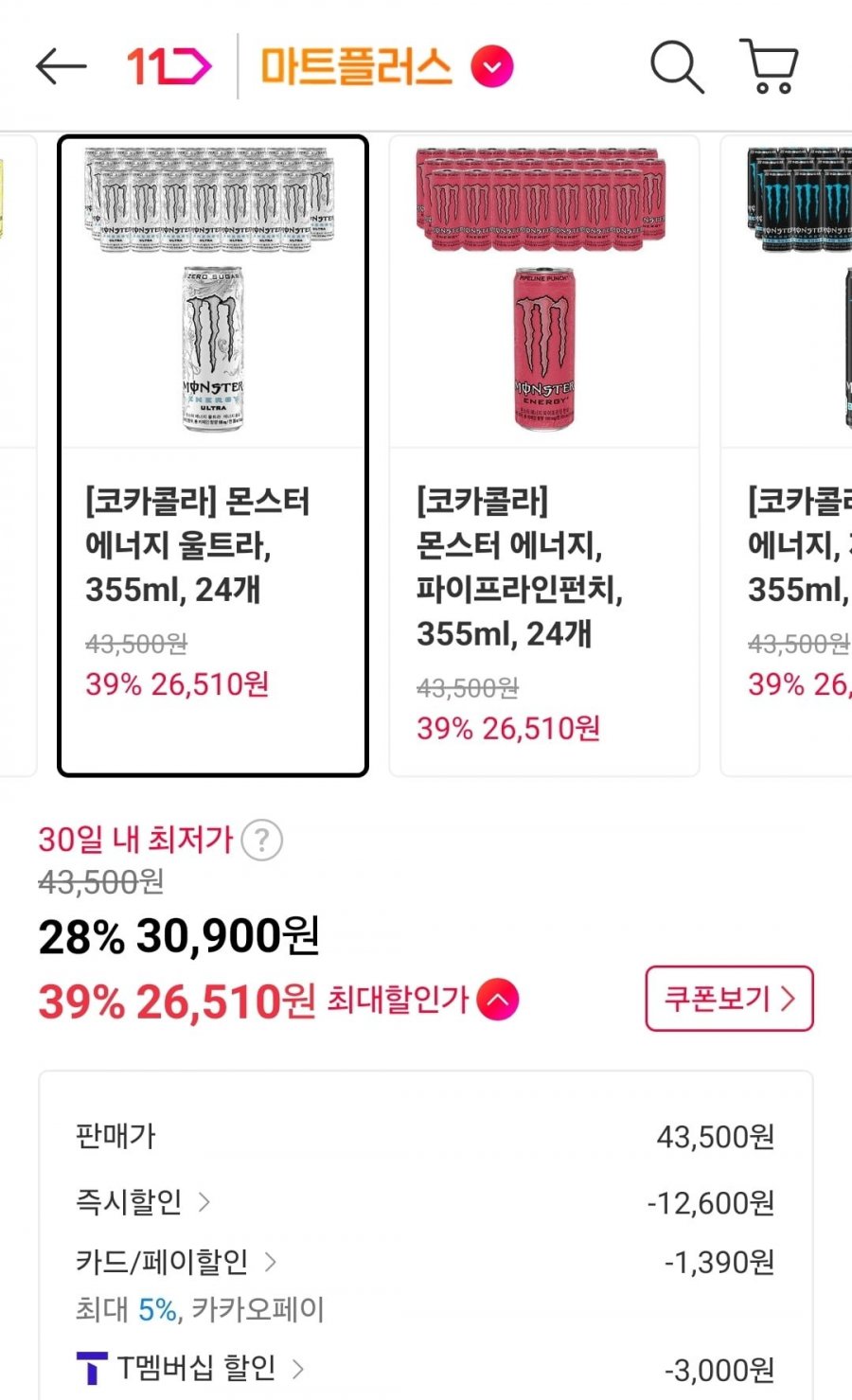Open the shopping cart icon
Screen dimensions: 852x1400
[x=769, y=67]
